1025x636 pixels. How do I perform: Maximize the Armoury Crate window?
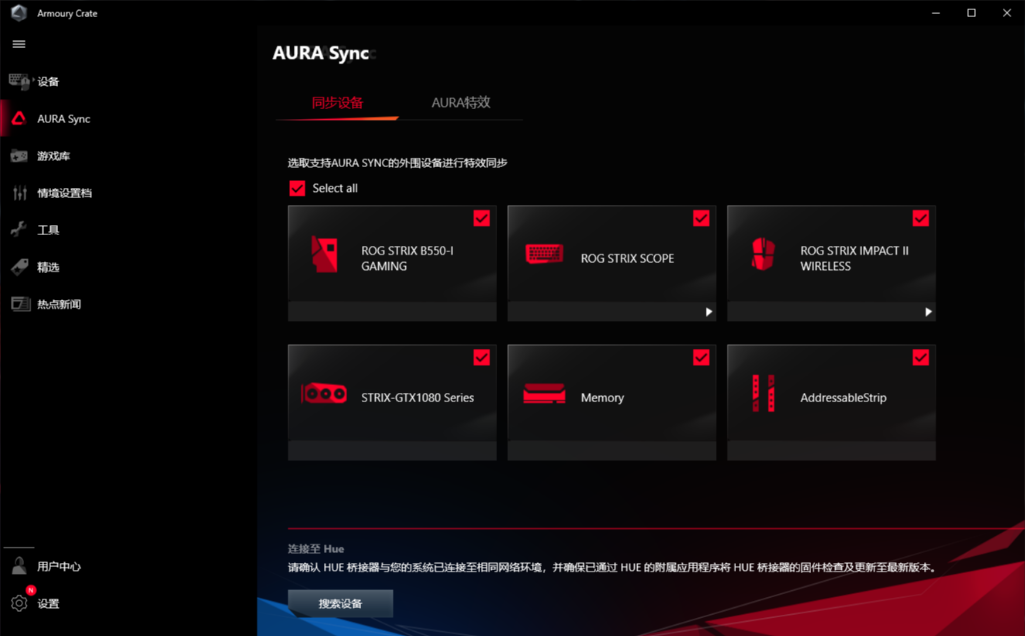971,12
